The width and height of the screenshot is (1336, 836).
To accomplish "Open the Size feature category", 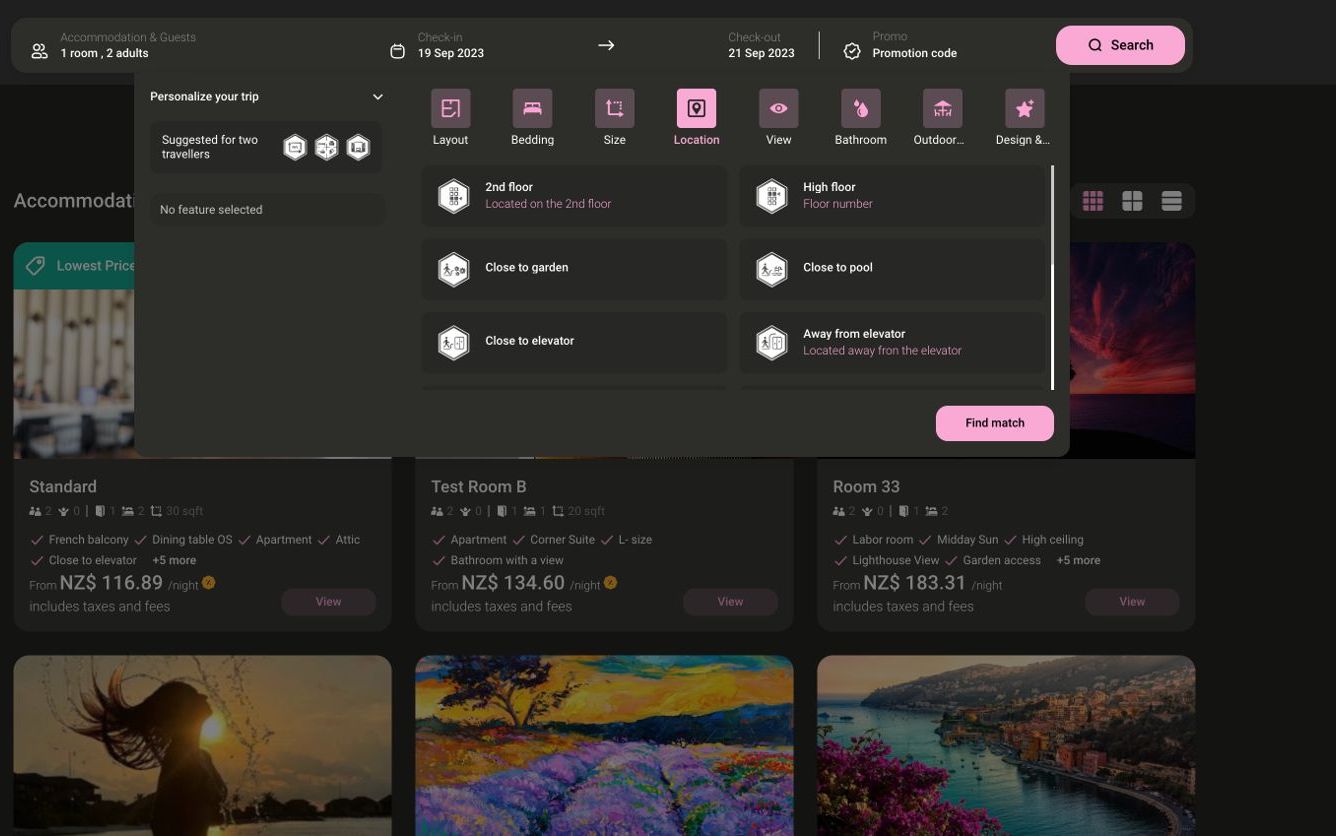I will tap(614, 118).
